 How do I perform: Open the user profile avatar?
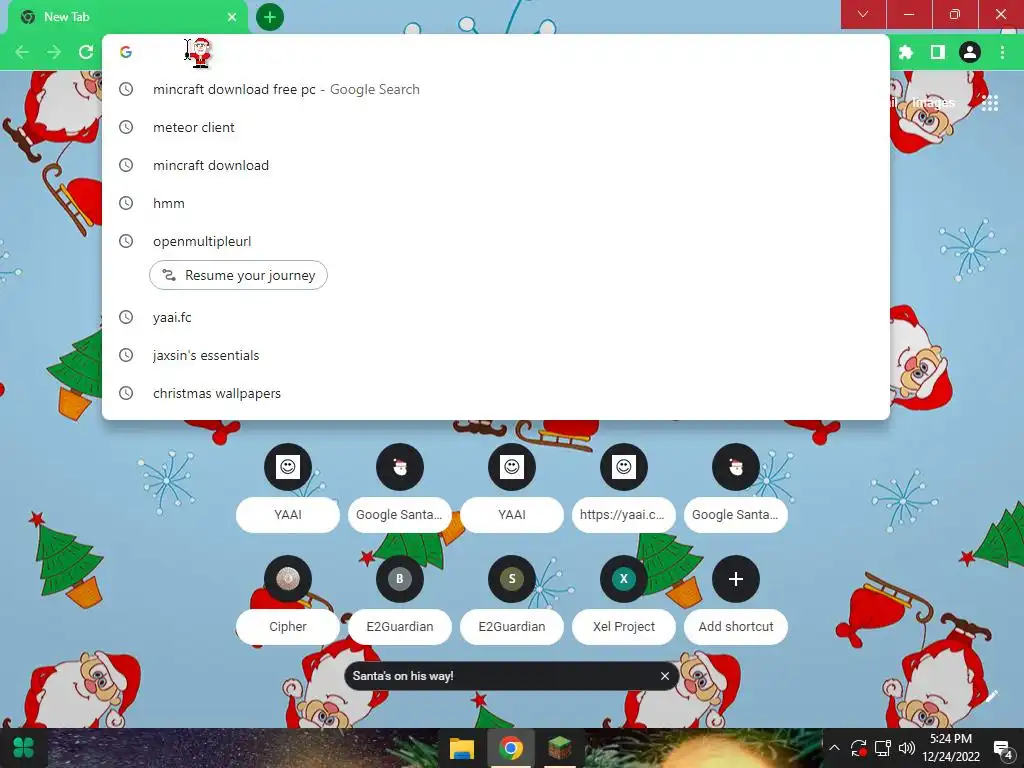[970, 52]
